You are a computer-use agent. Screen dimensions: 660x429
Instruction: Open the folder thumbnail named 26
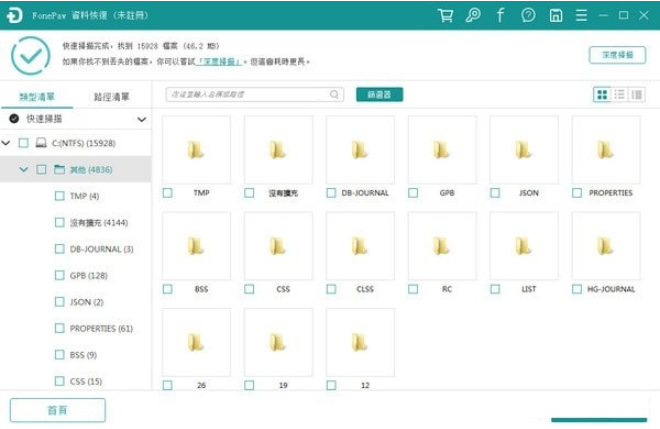pos(196,342)
